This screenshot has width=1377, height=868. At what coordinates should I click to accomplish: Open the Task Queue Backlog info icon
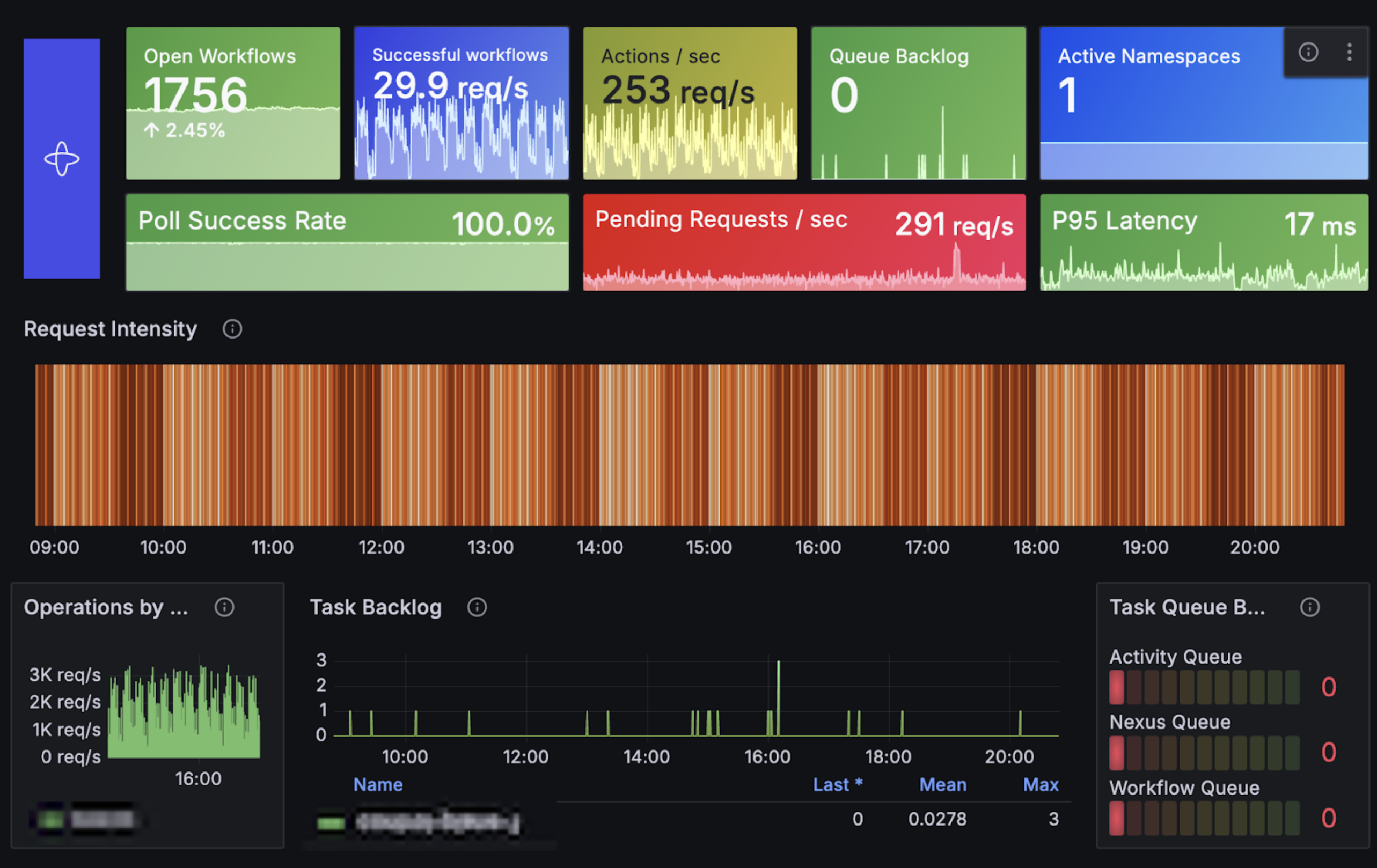click(x=1310, y=607)
